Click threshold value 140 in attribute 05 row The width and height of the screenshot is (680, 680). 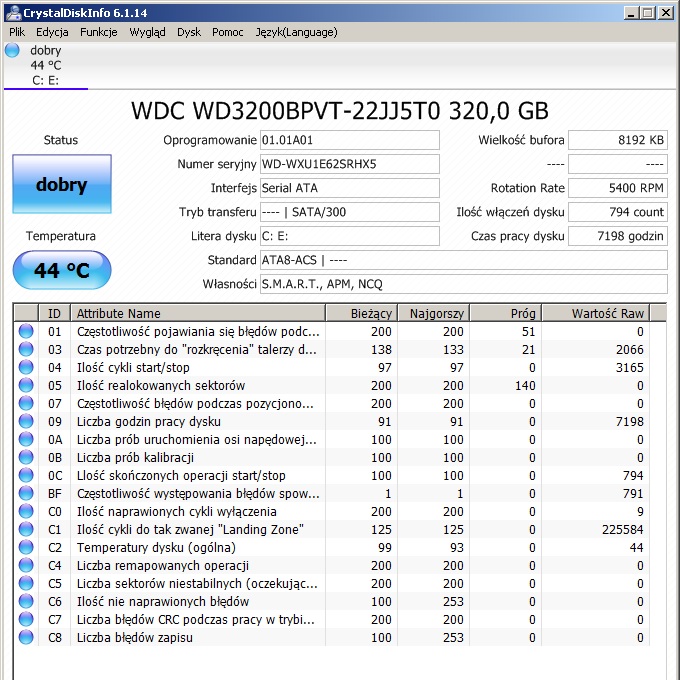click(x=525, y=386)
